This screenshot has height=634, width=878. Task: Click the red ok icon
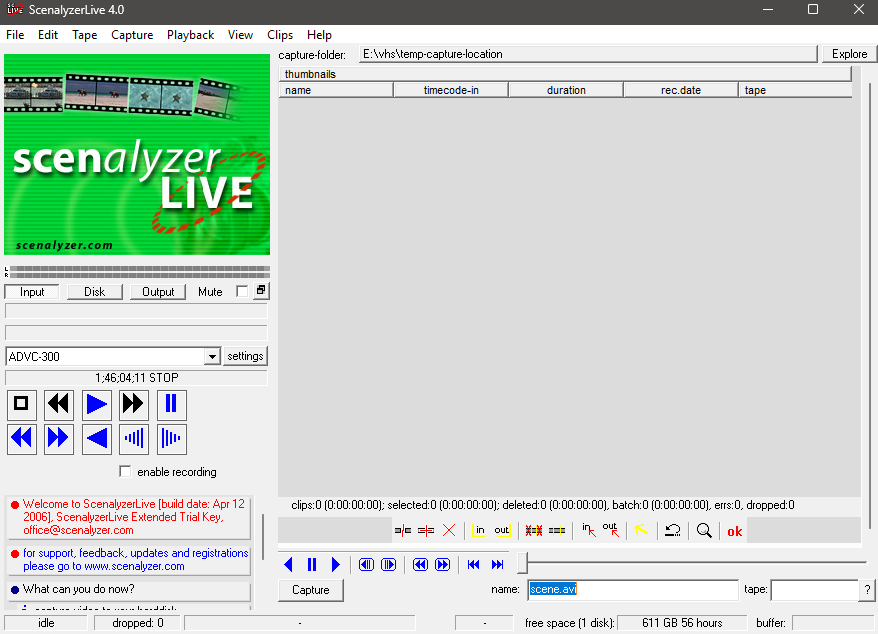click(x=735, y=531)
